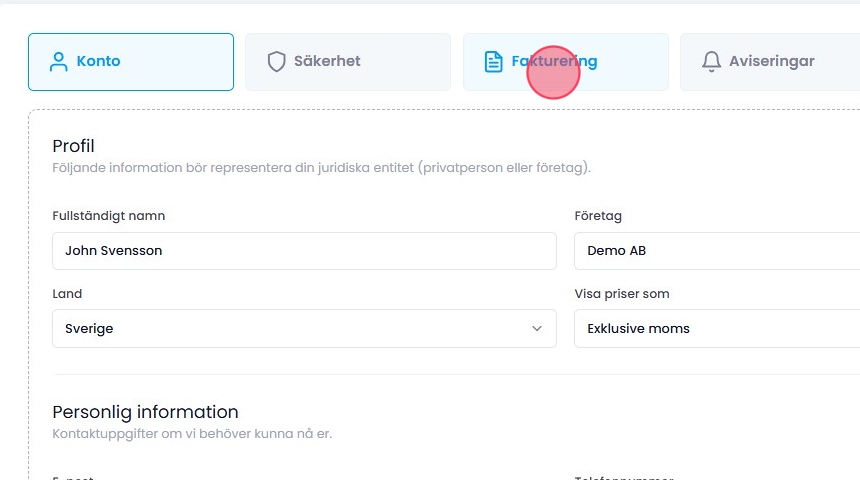Click the Företag field containing Demo AB

716,251
